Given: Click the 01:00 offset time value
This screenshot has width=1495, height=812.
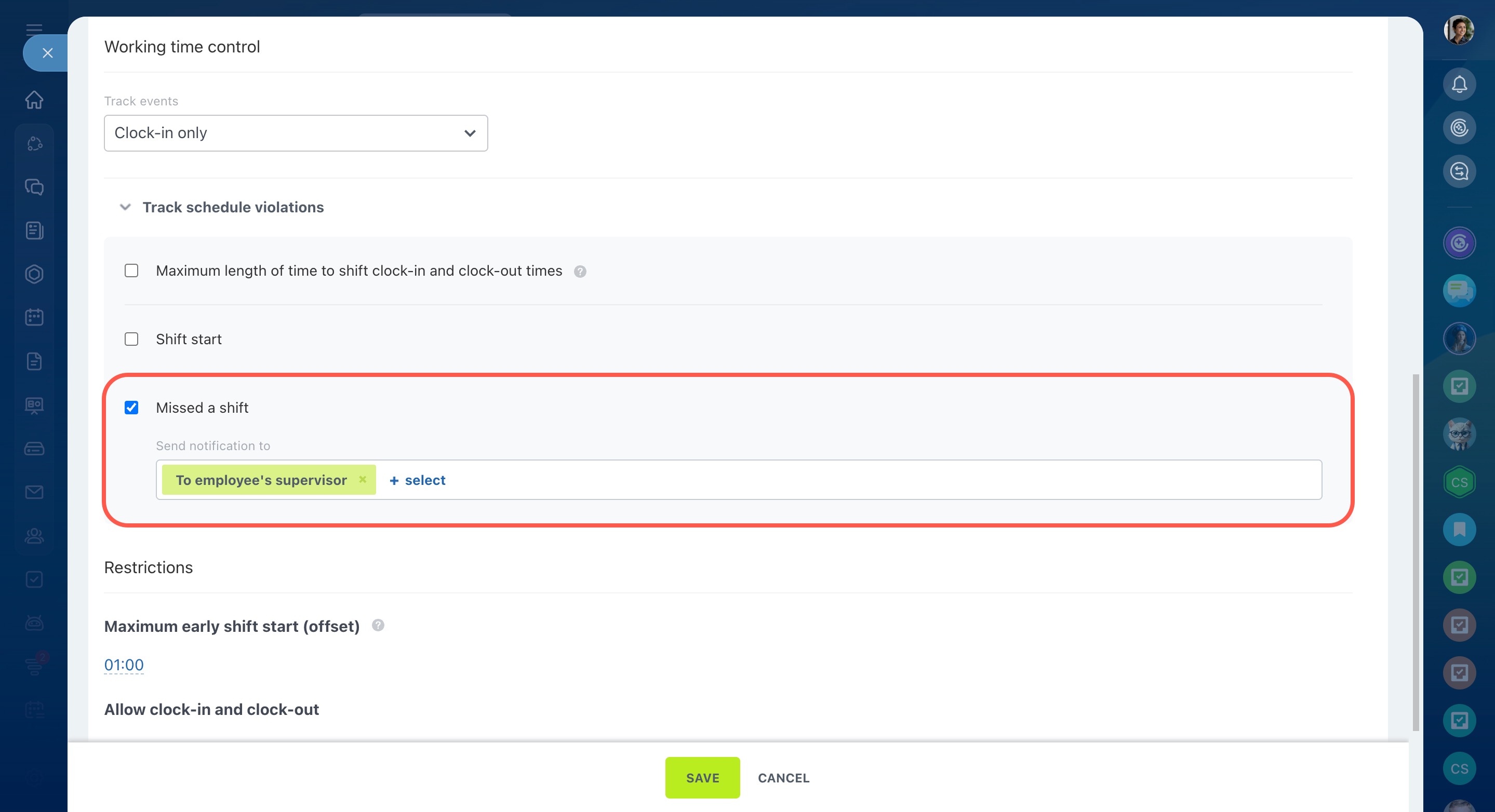Looking at the screenshot, I should [x=124, y=665].
